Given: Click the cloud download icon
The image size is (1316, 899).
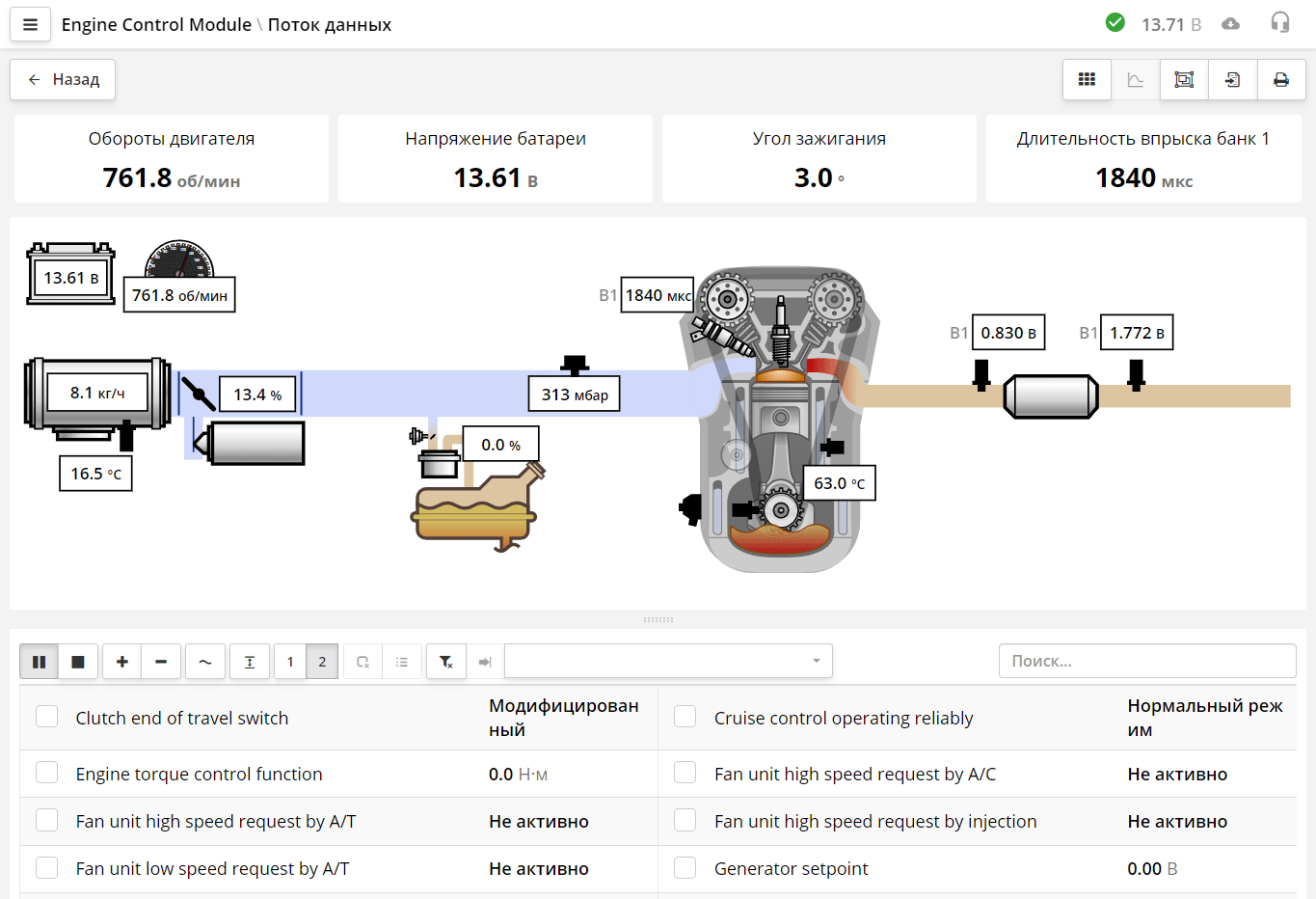Looking at the screenshot, I should point(1230,24).
